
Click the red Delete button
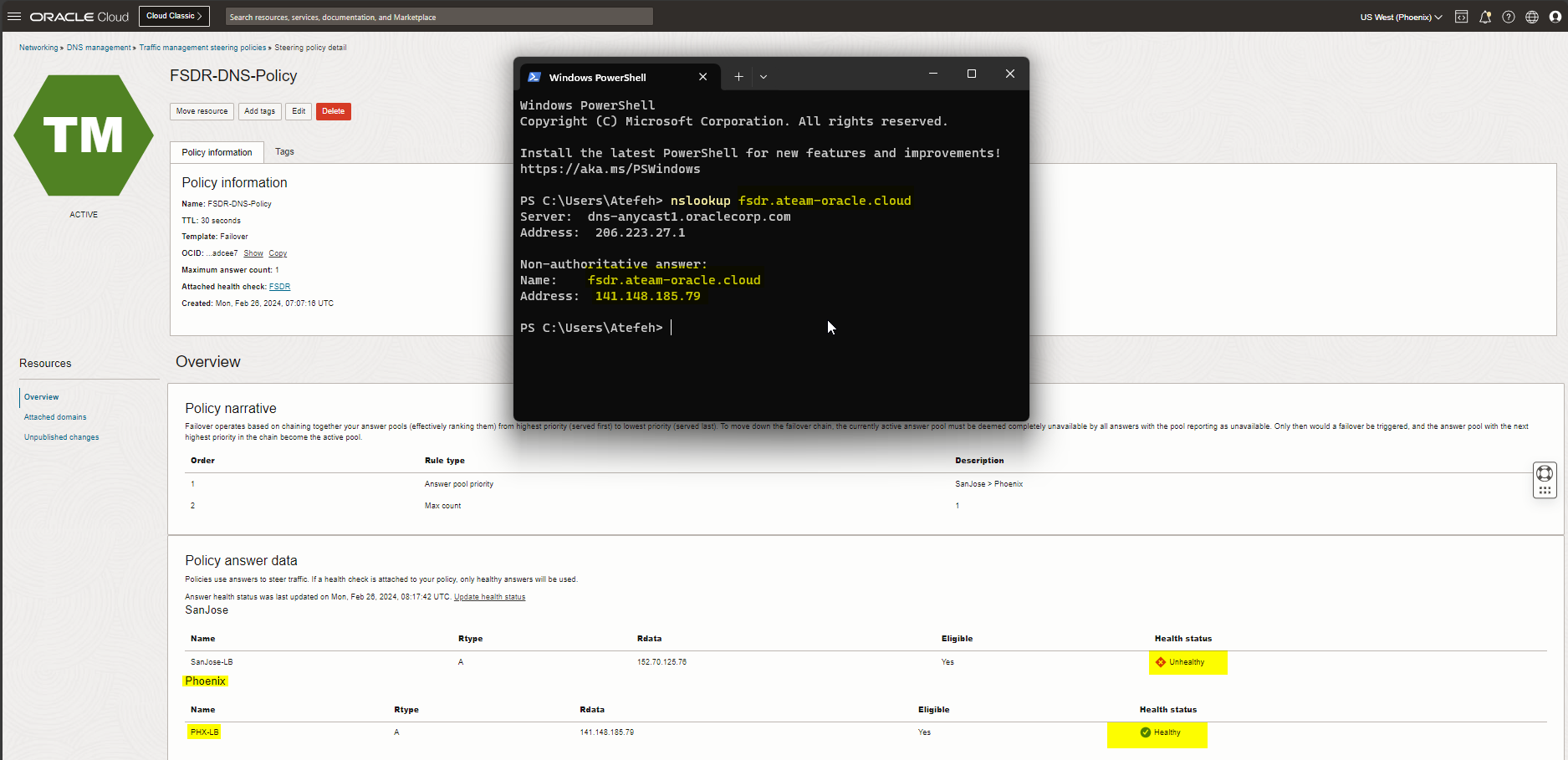pyautogui.click(x=333, y=111)
